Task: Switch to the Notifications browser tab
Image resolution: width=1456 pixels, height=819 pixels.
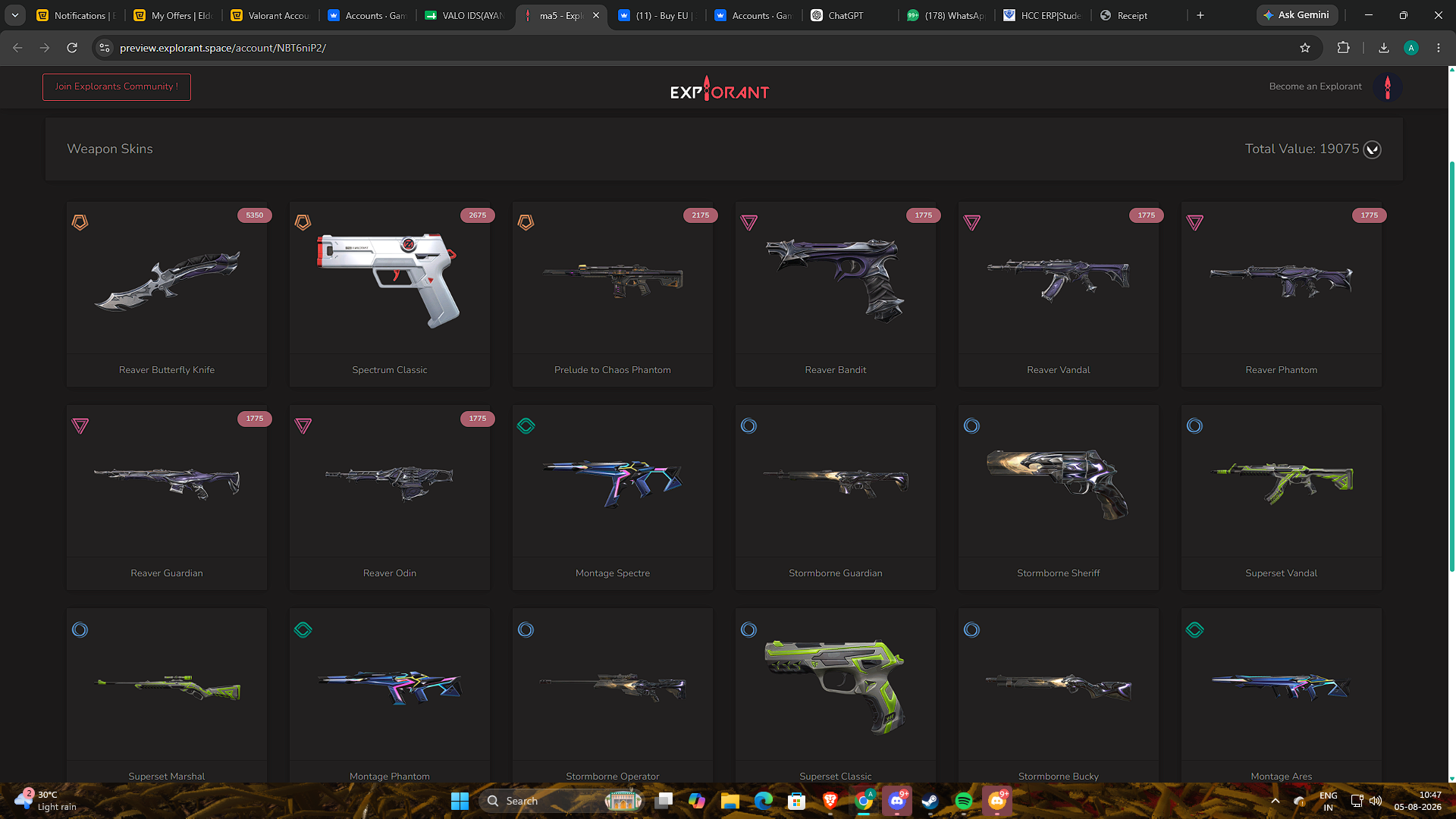Action: click(77, 15)
